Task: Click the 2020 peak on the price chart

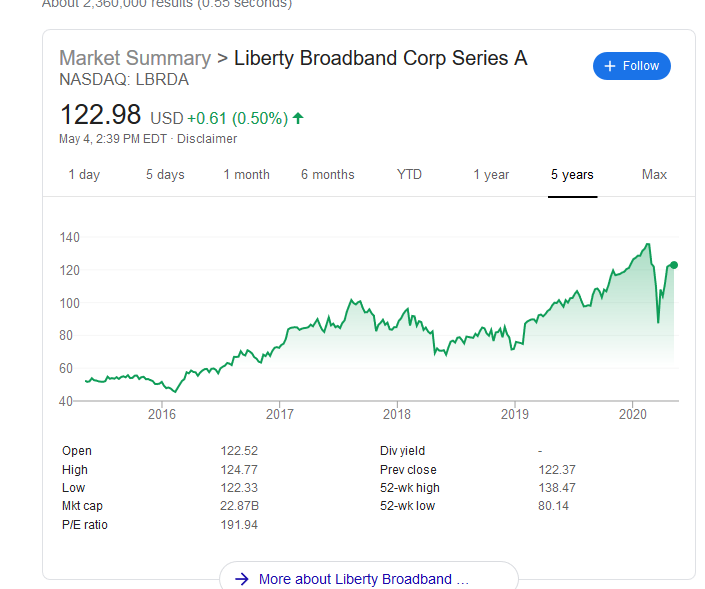Action: pyautogui.click(x=648, y=244)
